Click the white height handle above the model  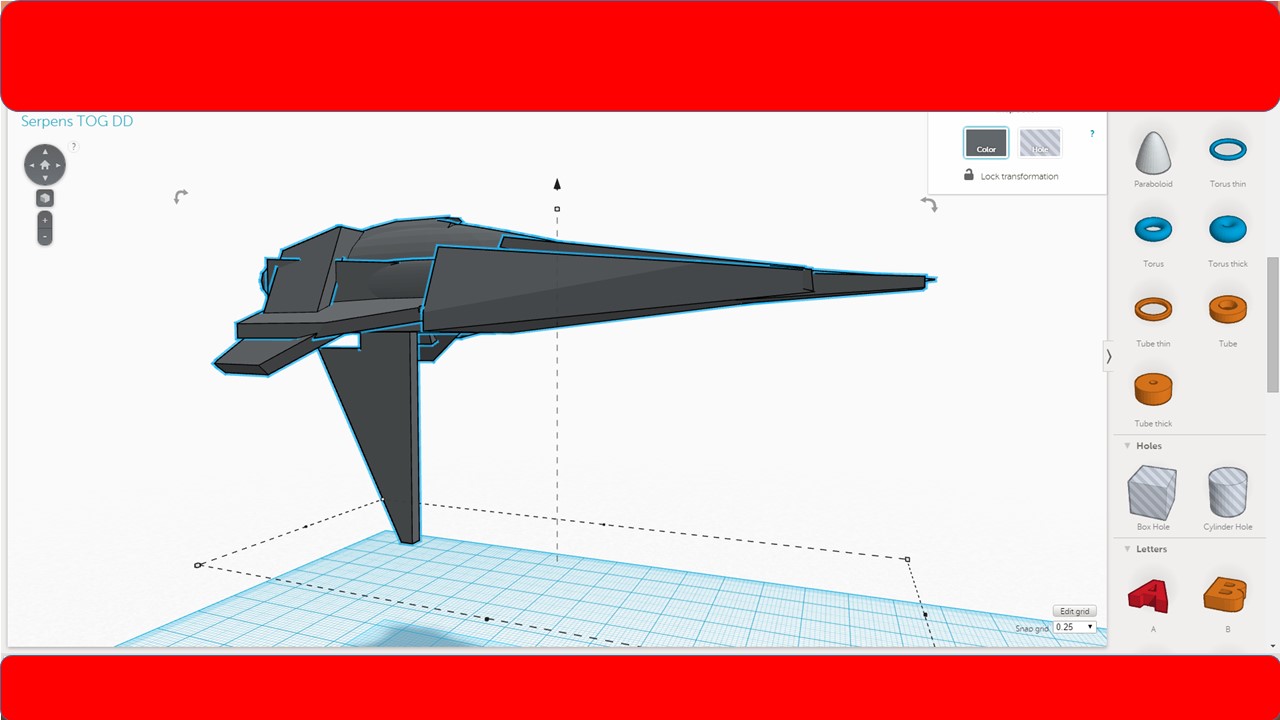point(557,209)
